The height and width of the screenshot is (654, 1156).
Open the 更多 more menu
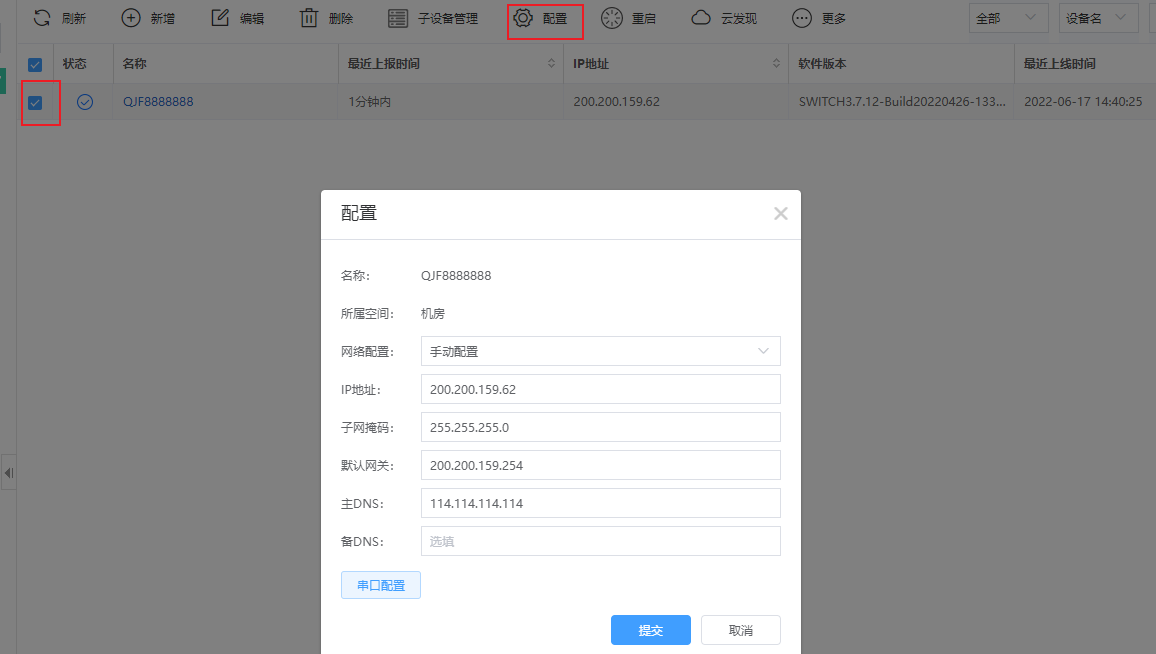click(818, 18)
